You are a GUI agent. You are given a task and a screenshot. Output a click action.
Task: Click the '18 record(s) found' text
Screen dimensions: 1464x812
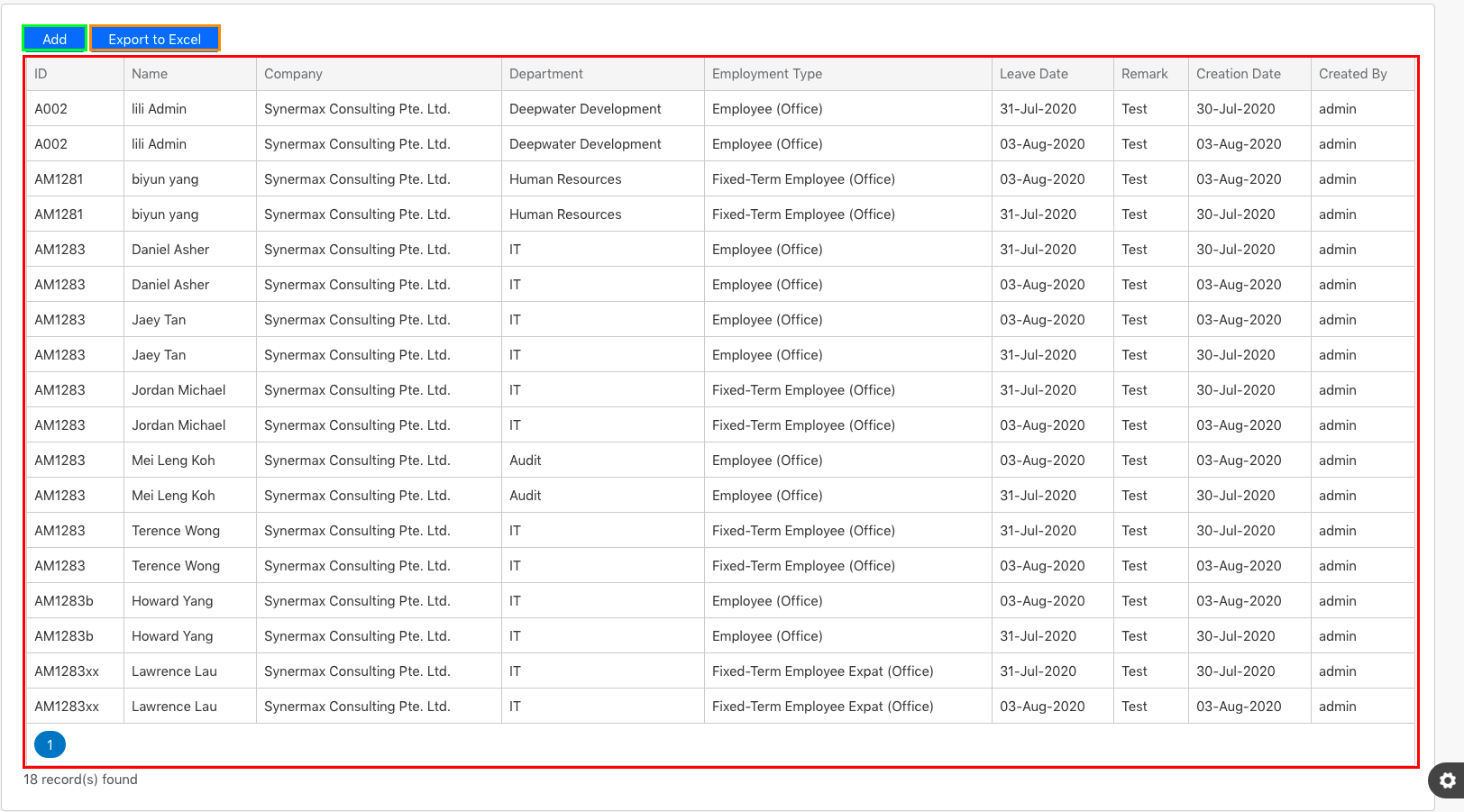[x=80, y=780]
